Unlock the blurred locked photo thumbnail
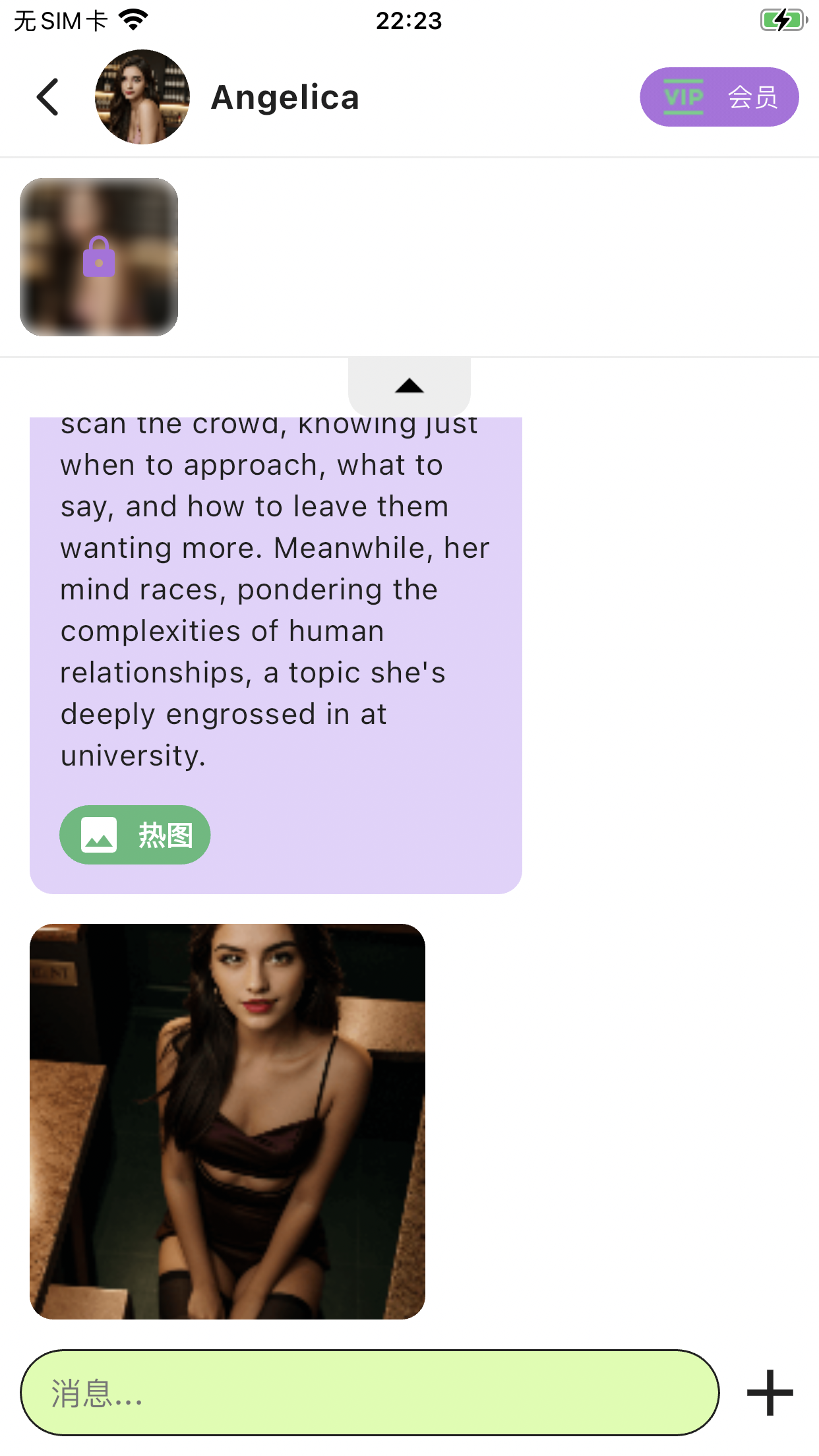819x1456 pixels. pos(99,257)
